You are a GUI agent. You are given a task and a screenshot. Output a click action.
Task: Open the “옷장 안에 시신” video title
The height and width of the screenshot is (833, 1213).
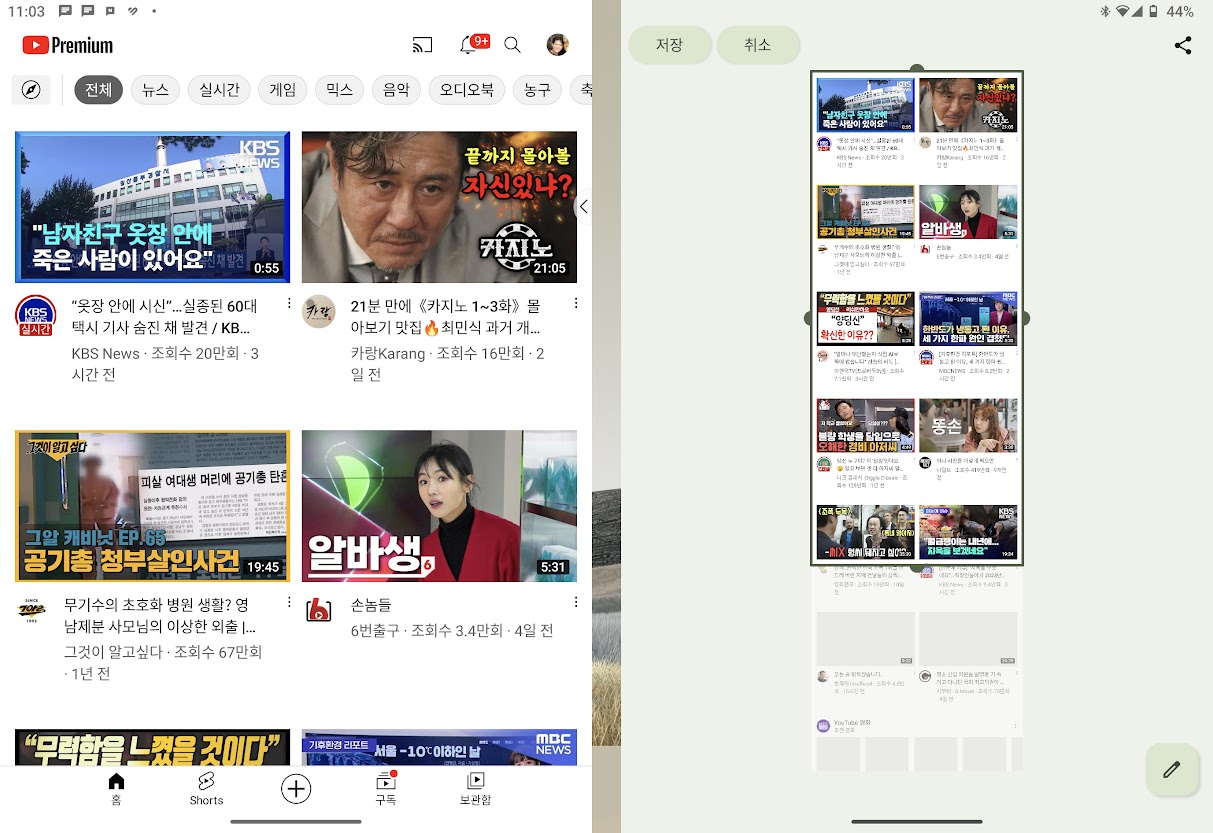[x=165, y=316]
